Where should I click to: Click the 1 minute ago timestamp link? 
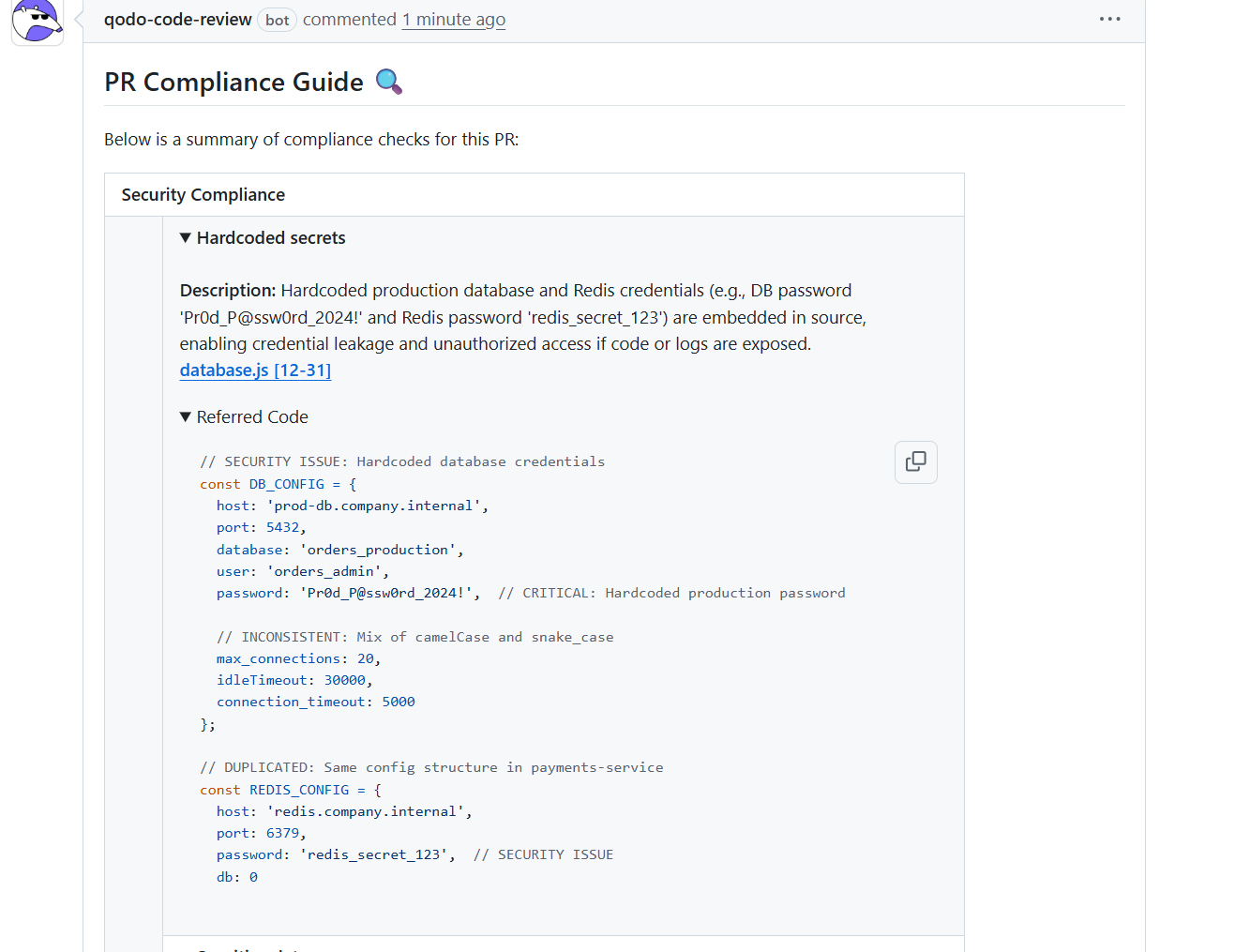pyautogui.click(x=453, y=19)
